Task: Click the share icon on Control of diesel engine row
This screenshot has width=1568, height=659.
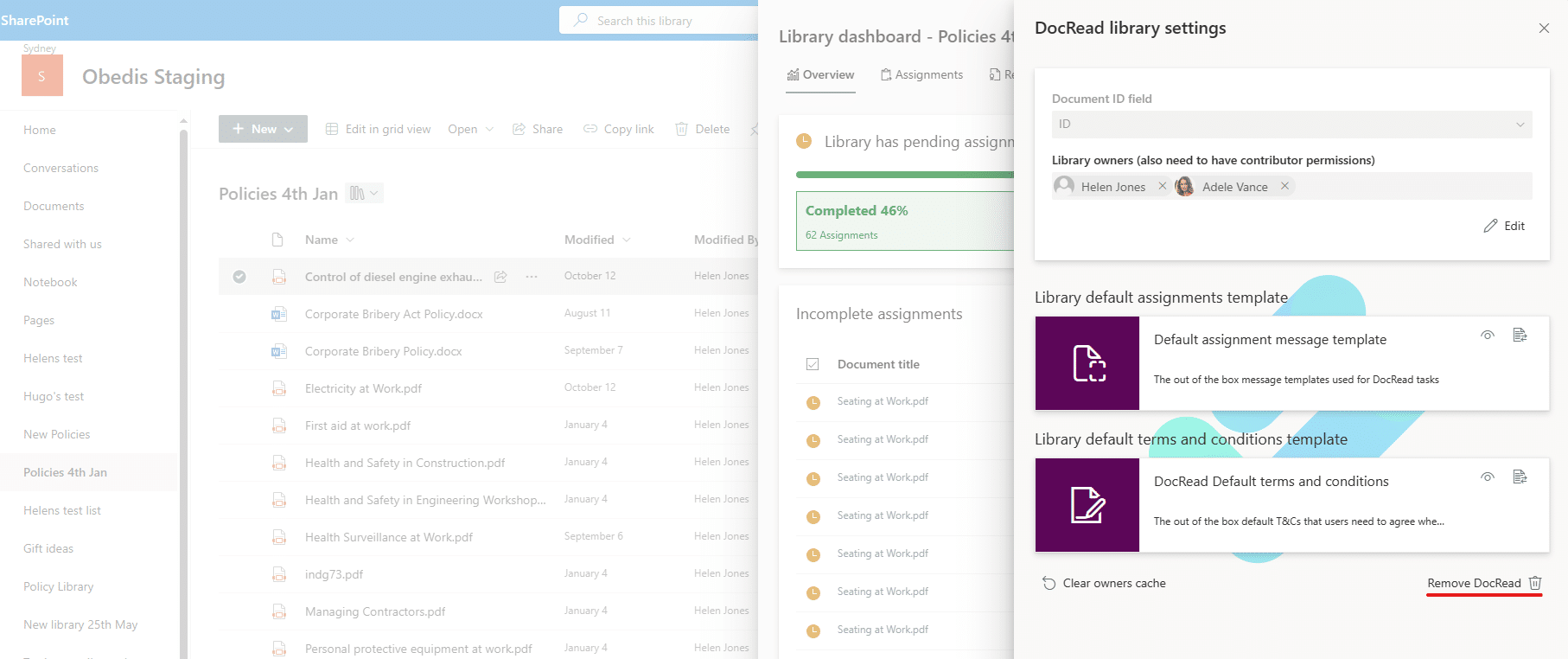Action: tap(500, 277)
